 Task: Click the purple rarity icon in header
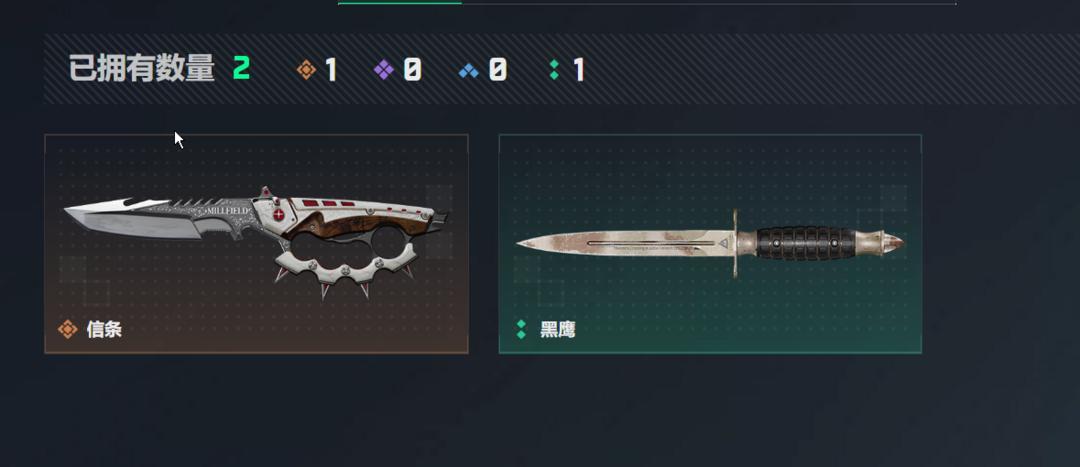[384, 70]
